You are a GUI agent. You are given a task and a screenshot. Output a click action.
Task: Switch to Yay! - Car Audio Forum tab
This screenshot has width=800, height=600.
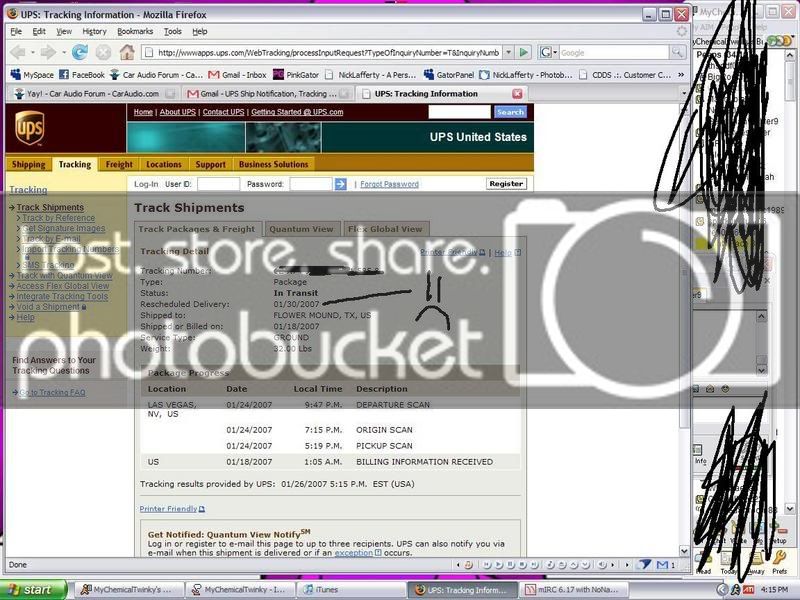click(94, 94)
